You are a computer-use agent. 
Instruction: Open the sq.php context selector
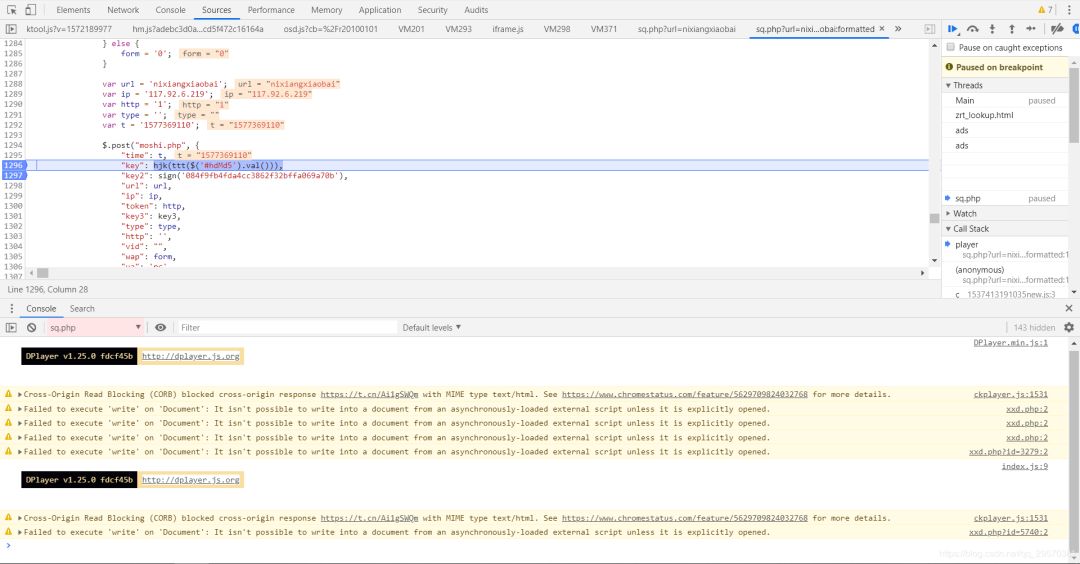point(95,328)
